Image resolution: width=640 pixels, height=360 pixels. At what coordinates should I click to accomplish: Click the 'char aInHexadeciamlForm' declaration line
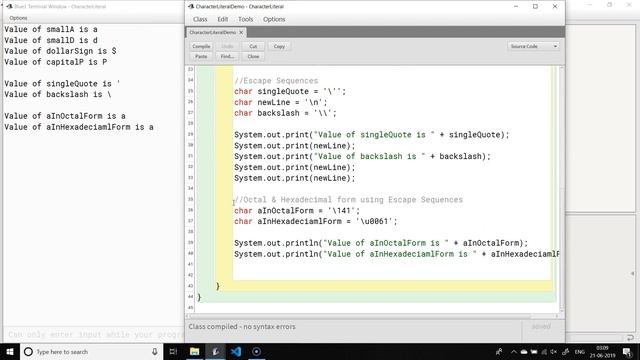click(x=316, y=221)
